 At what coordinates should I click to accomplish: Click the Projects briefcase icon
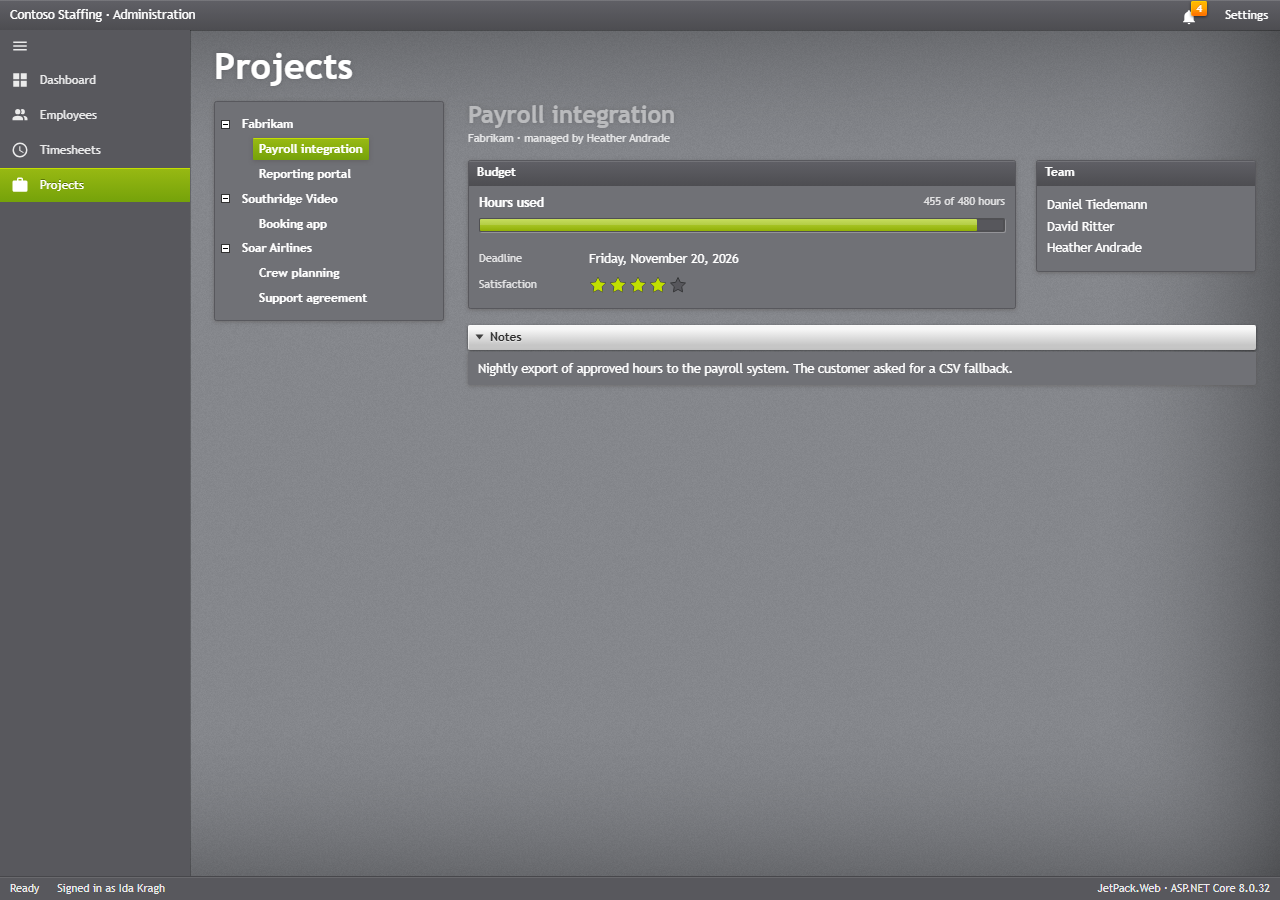[x=20, y=185]
